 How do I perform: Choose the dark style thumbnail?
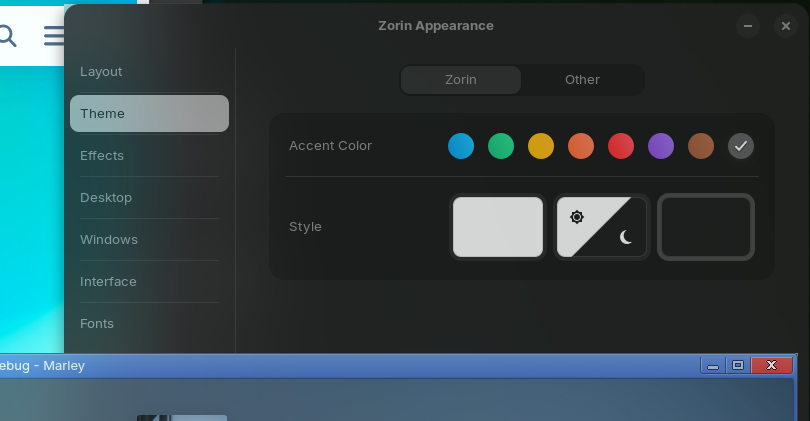click(x=706, y=227)
